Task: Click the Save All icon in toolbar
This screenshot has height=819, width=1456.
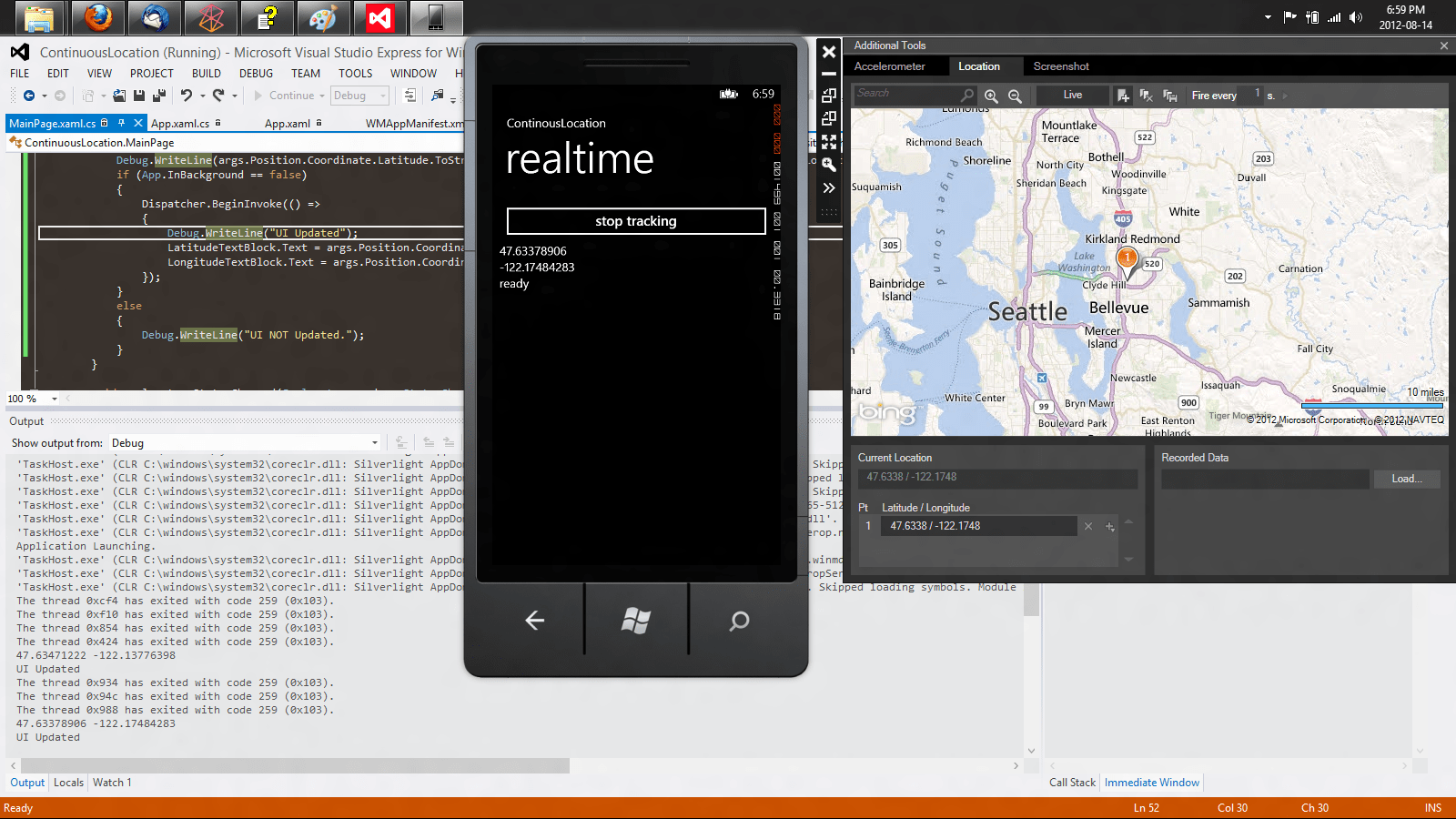Action: click(x=159, y=96)
